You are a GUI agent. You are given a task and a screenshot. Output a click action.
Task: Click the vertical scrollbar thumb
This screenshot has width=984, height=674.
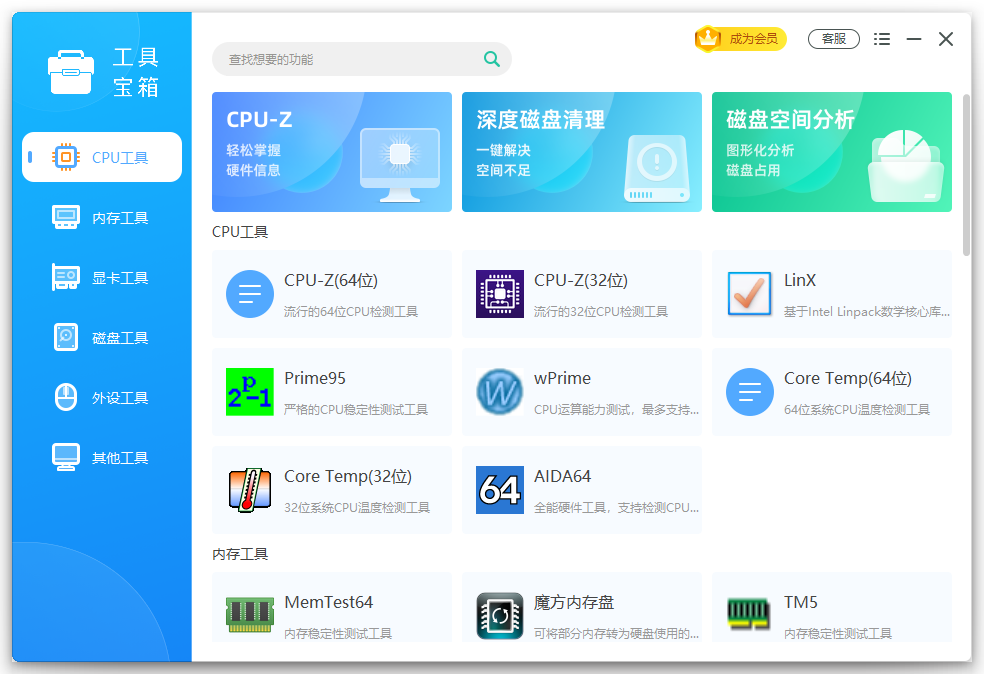click(966, 174)
